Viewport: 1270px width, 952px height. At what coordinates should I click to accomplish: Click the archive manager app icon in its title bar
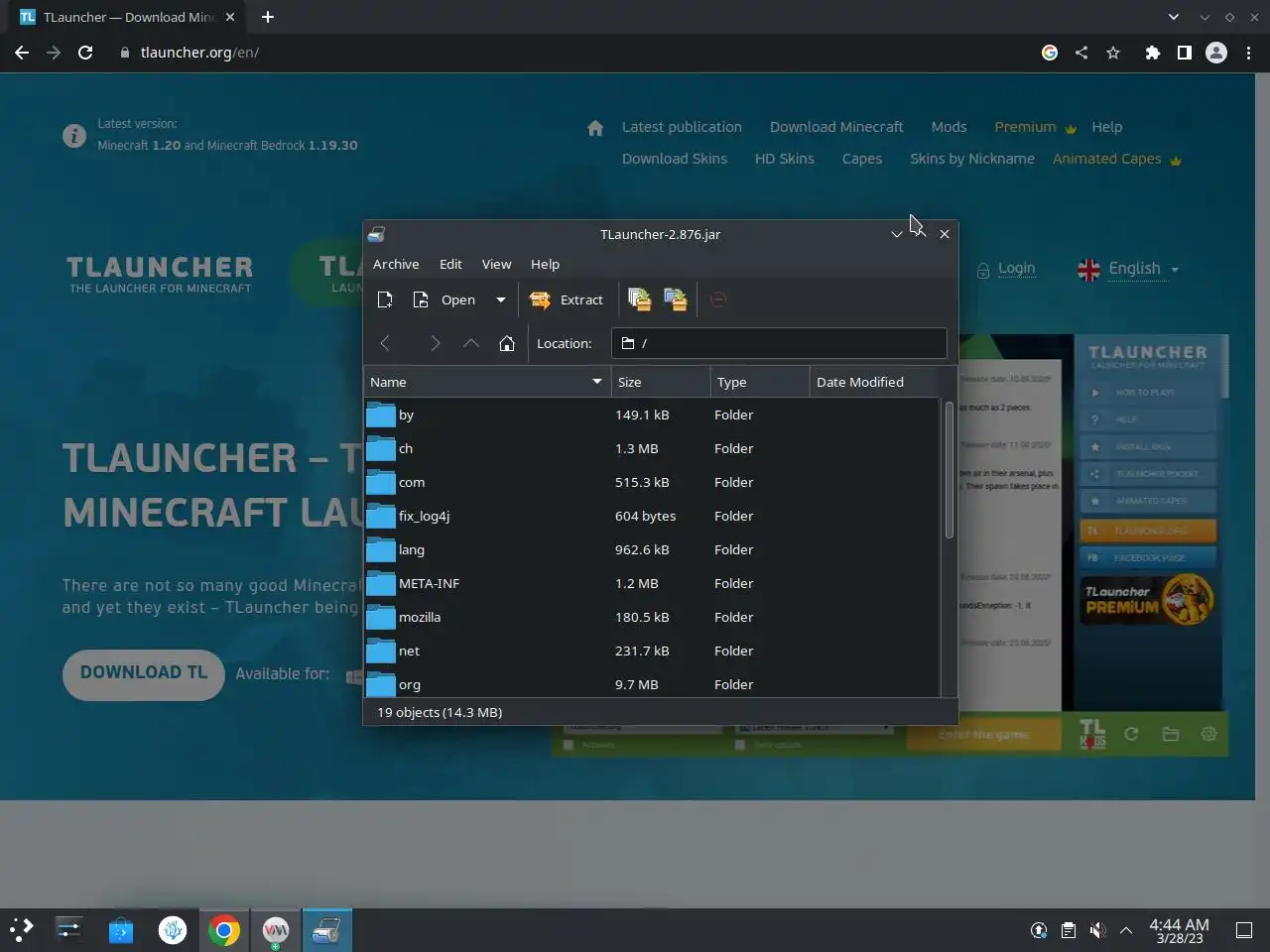point(377,234)
